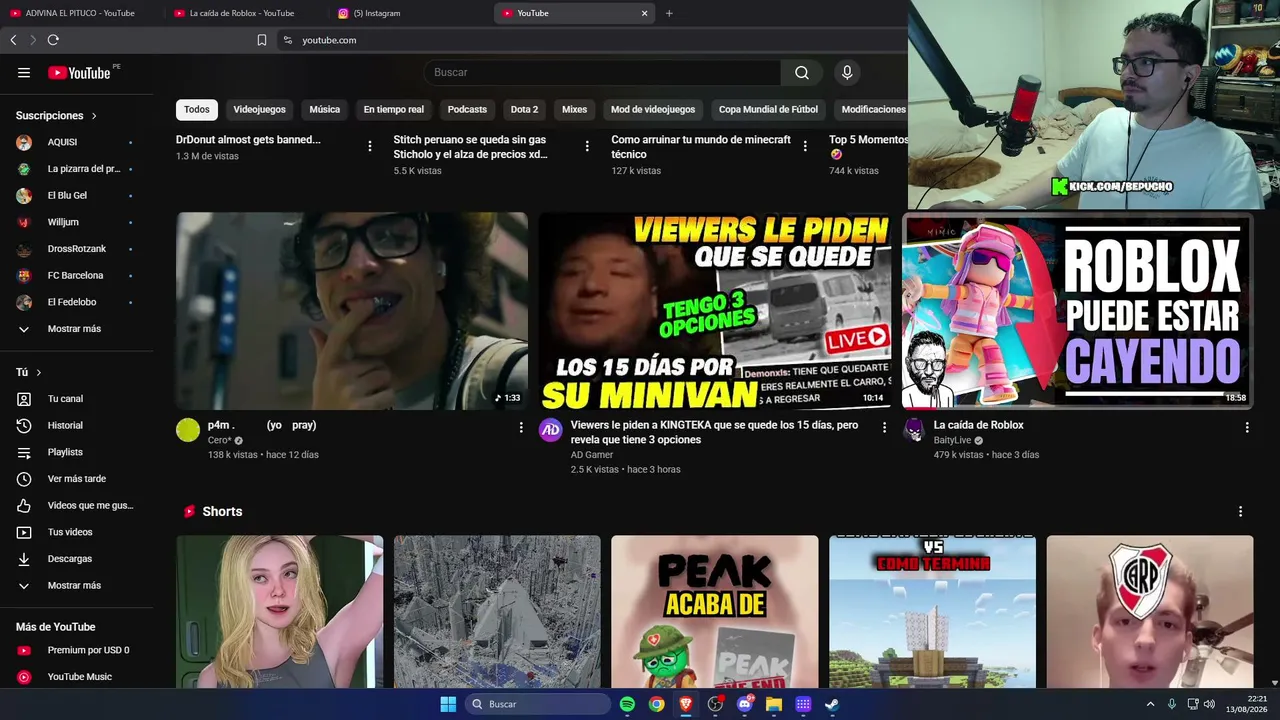Filter by Mixes chip
The image size is (1280, 720).
[575, 110]
